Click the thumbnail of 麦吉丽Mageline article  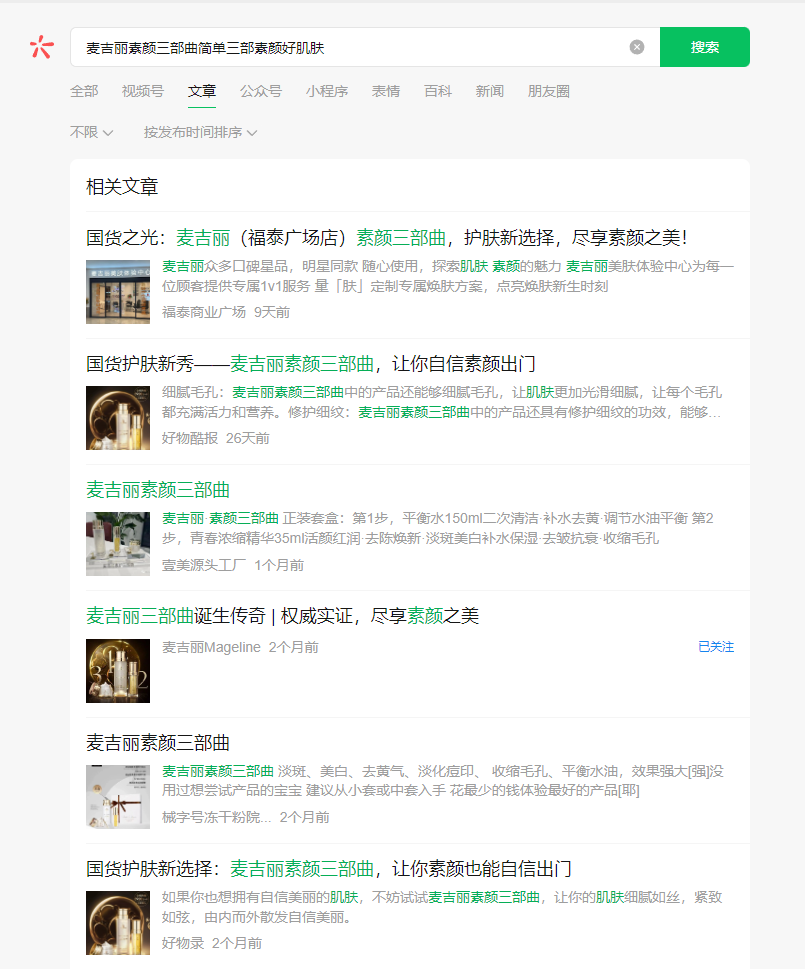[118, 671]
